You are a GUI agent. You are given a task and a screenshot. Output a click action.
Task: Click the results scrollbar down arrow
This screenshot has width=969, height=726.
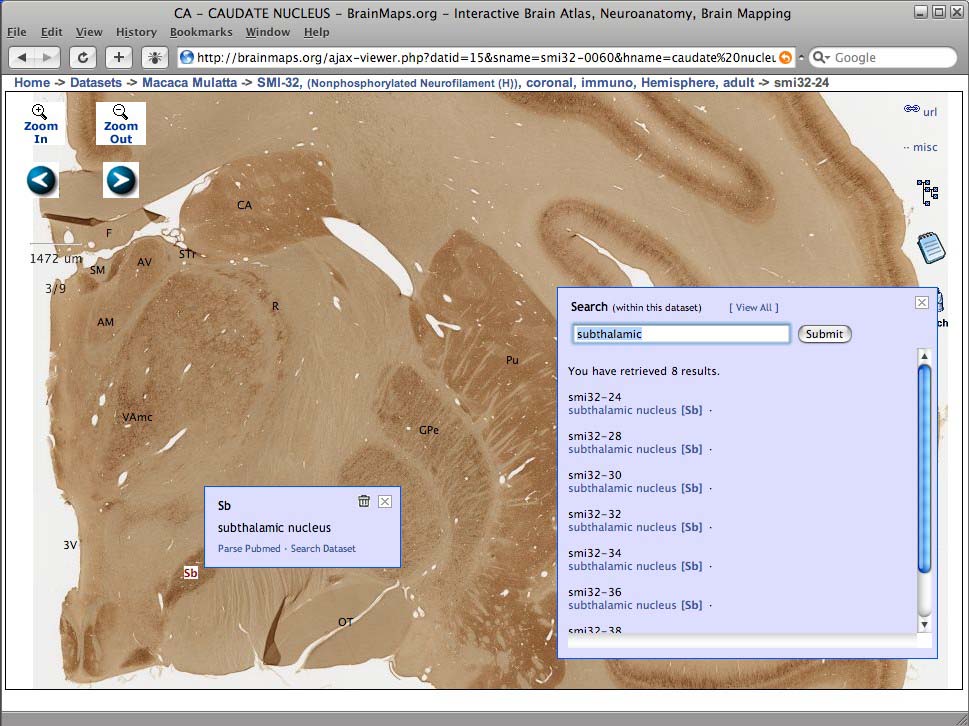click(x=925, y=625)
